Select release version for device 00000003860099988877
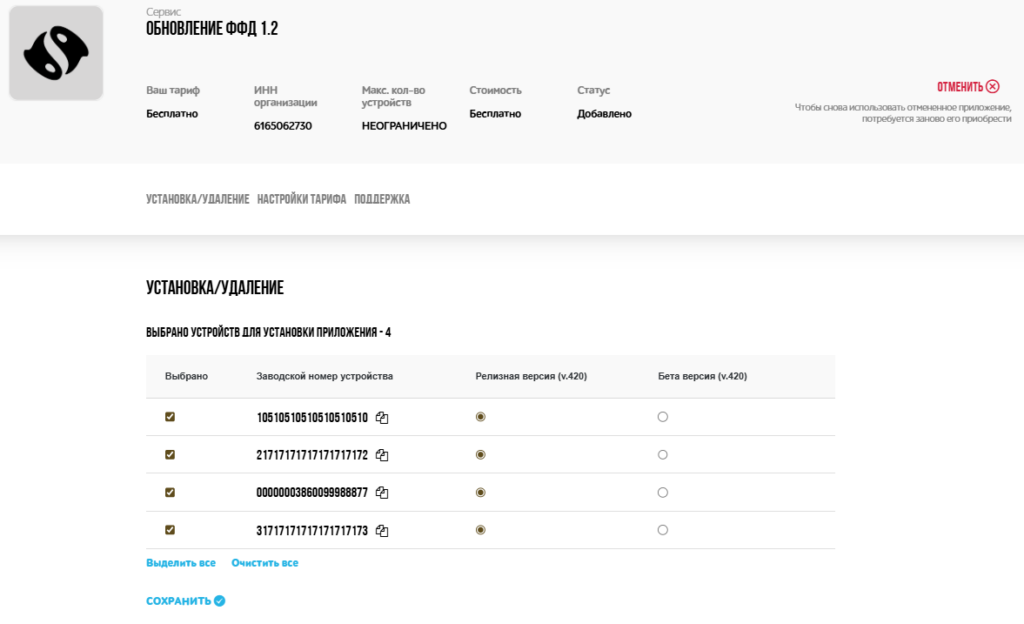The height and width of the screenshot is (624, 1024). 481,492
